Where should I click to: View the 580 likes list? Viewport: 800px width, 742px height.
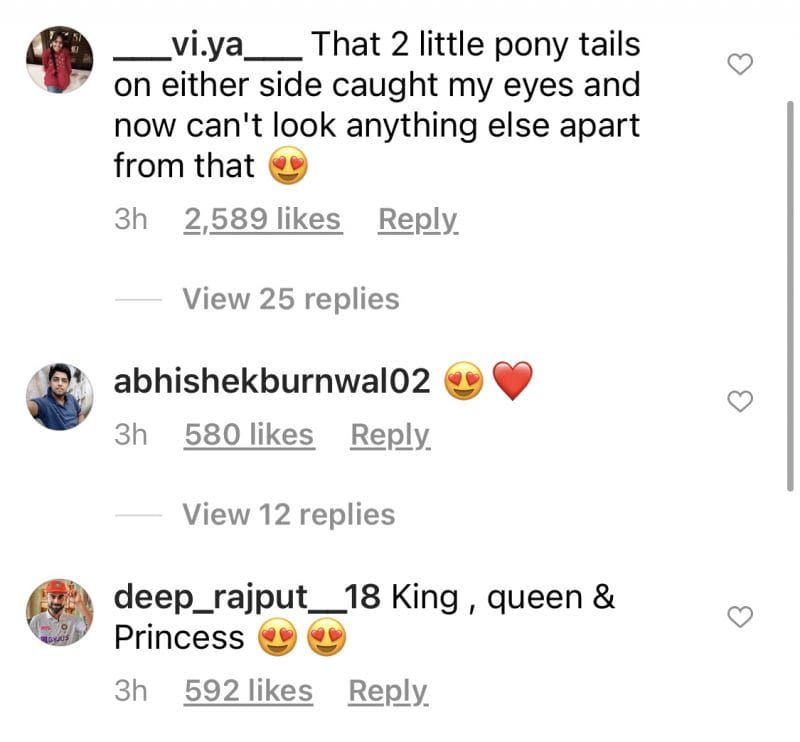(249, 436)
